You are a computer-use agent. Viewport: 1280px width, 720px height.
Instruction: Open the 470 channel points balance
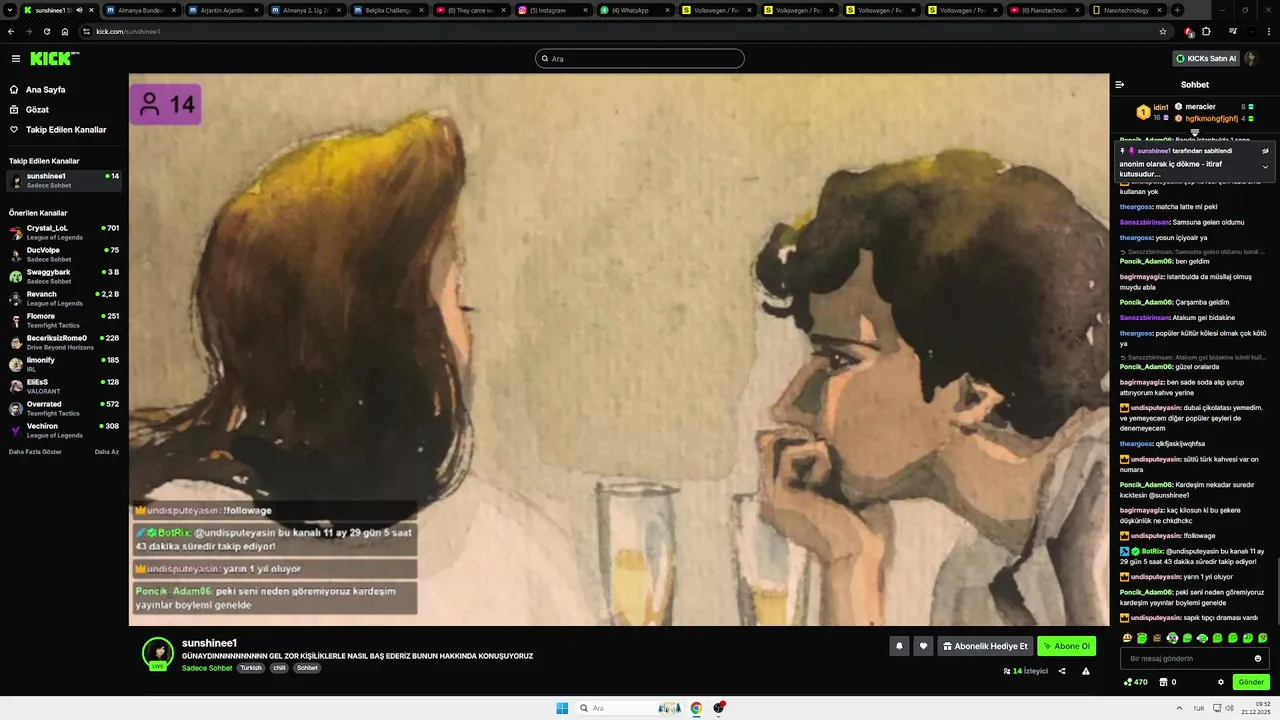click(x=1136, y=682)
